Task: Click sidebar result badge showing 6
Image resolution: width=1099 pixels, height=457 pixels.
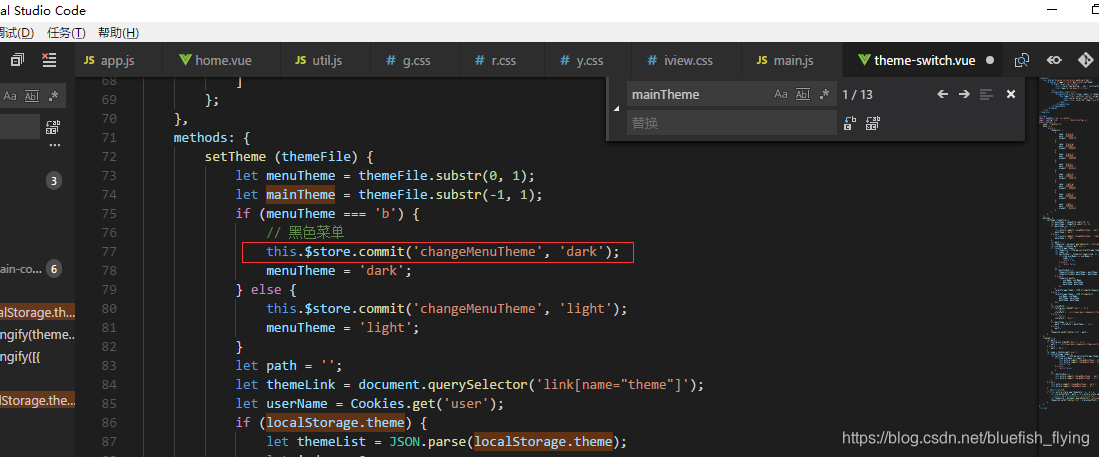Action: tap(54, 268)
